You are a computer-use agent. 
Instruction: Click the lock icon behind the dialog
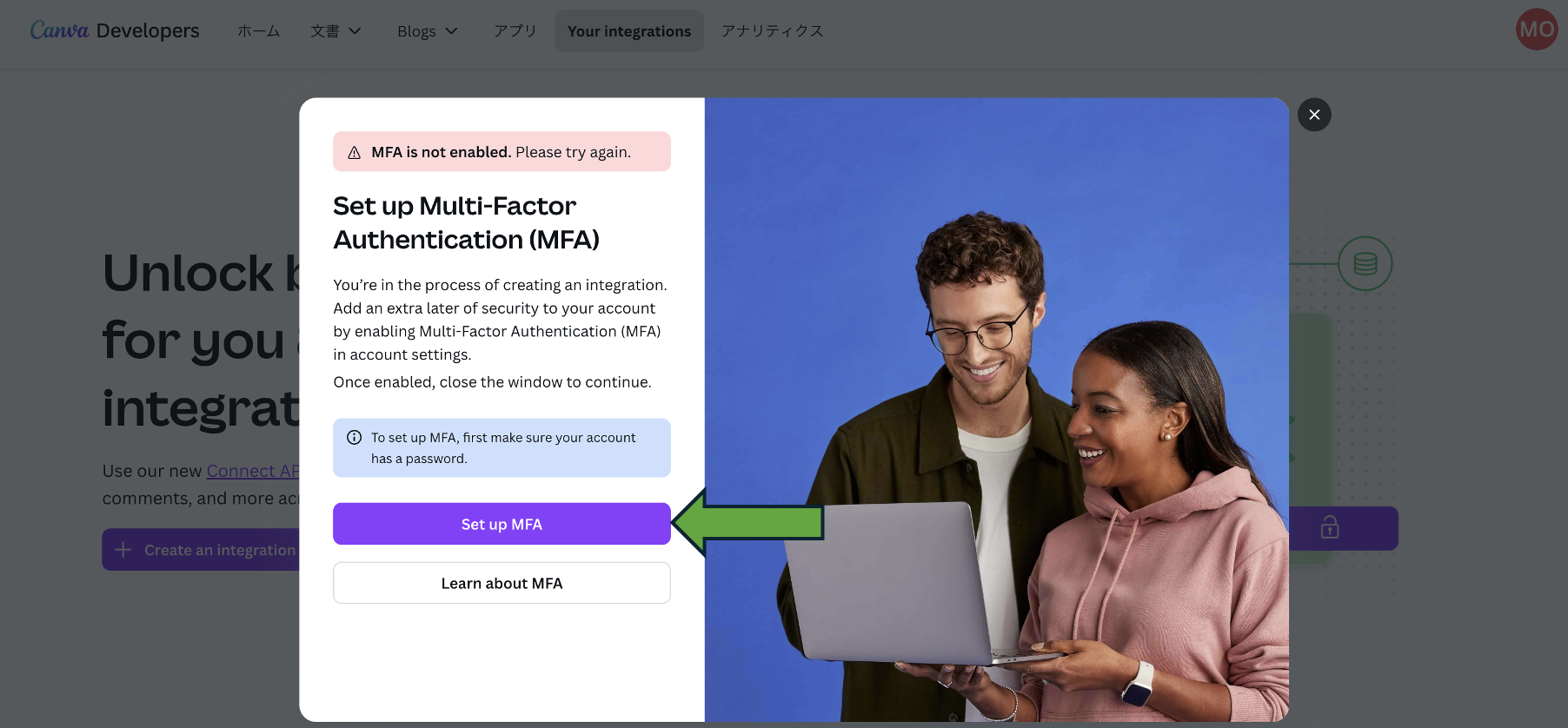[x=1330, y=527]
